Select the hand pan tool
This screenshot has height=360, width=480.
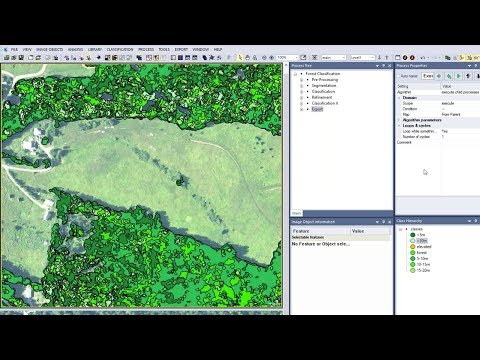247,58
